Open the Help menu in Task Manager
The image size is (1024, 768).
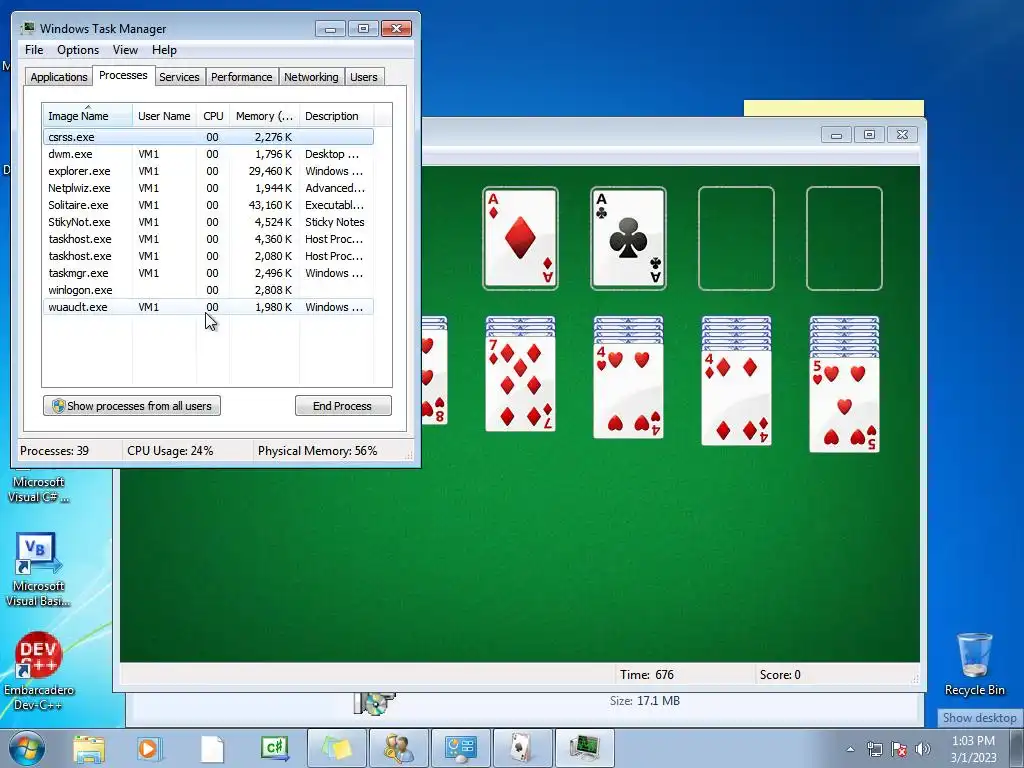pyautogui.click(x=164, y=50)
